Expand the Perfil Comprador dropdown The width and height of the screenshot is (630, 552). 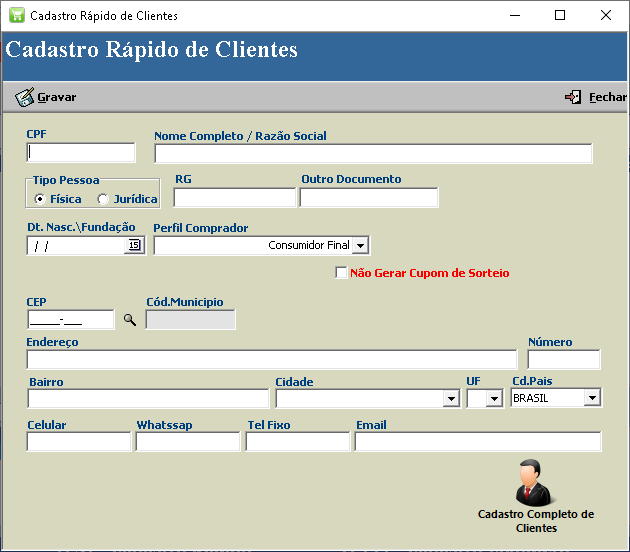[x=360, y=245]
